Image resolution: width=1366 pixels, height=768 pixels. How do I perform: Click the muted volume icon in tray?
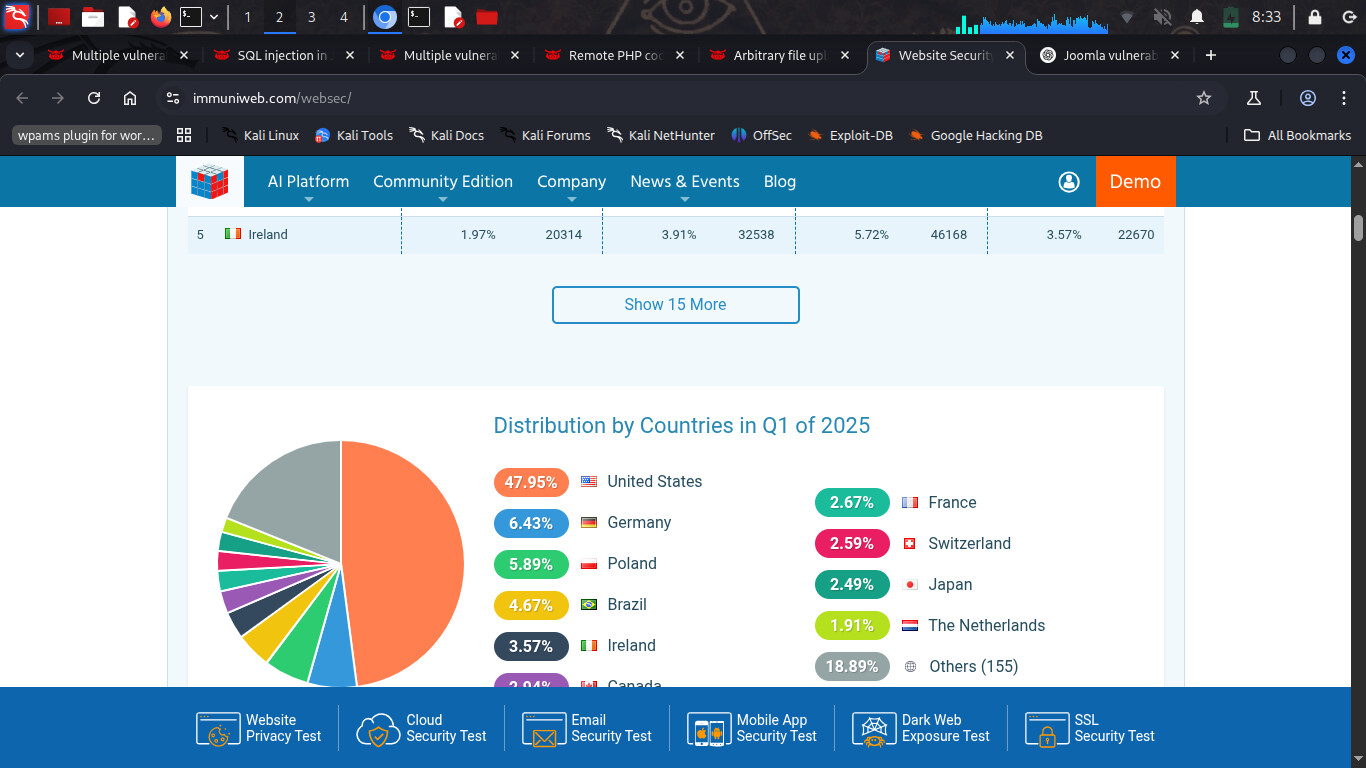coord(1162,17)
